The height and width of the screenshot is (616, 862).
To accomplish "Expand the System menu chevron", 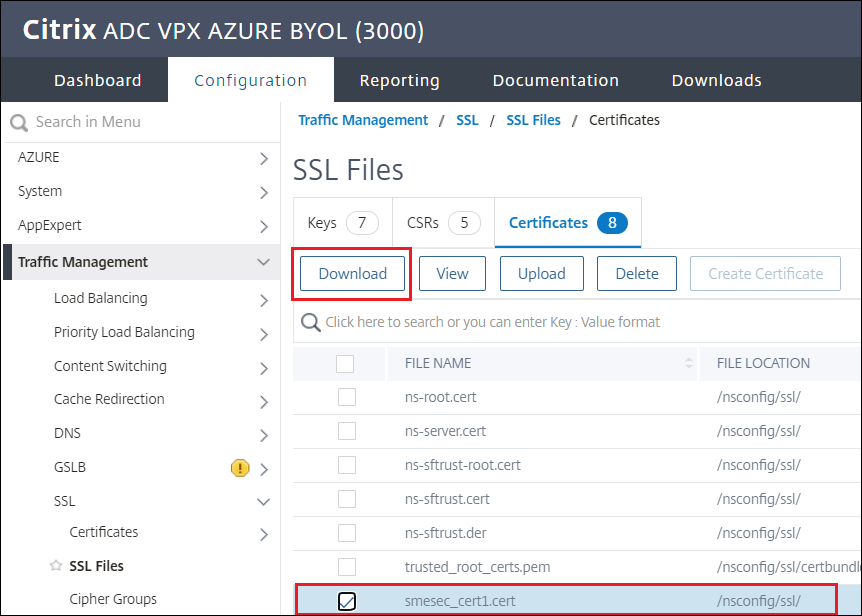I will click(x=264, y=193).
